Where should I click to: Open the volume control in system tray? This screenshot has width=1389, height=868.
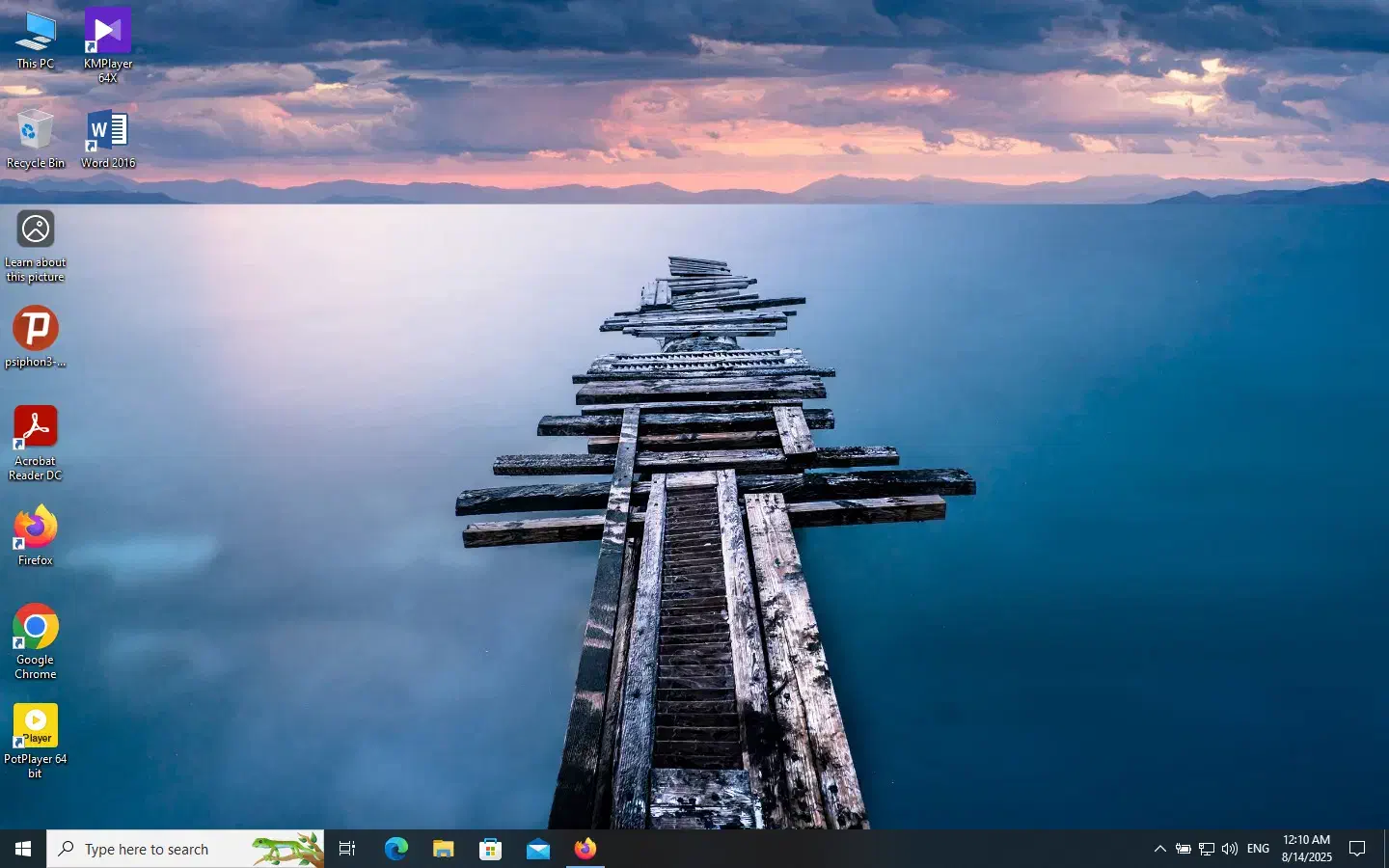pyautogui.click(x=1229, y=849)
